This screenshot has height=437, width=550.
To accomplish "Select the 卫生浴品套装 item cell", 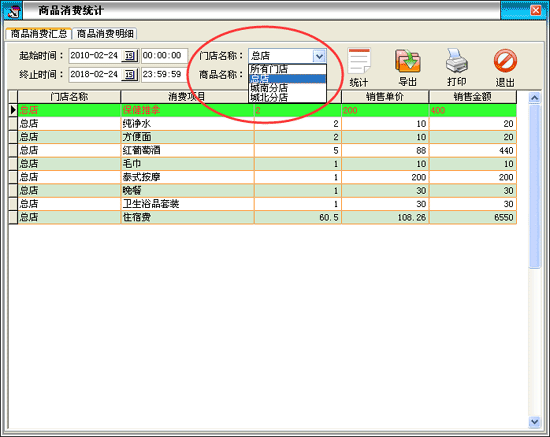I will pos(187,204).
